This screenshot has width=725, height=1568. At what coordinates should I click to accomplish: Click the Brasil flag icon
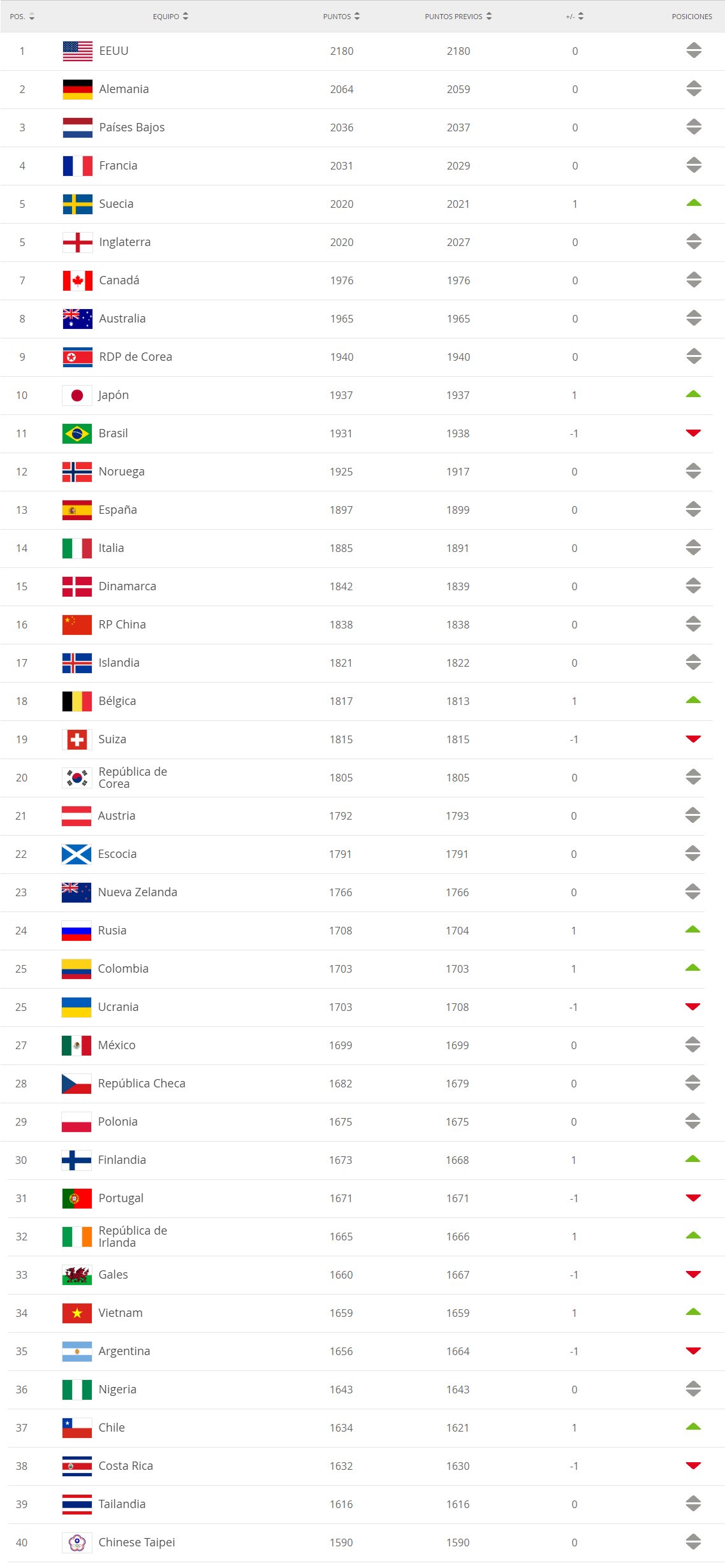coord(77,433)
